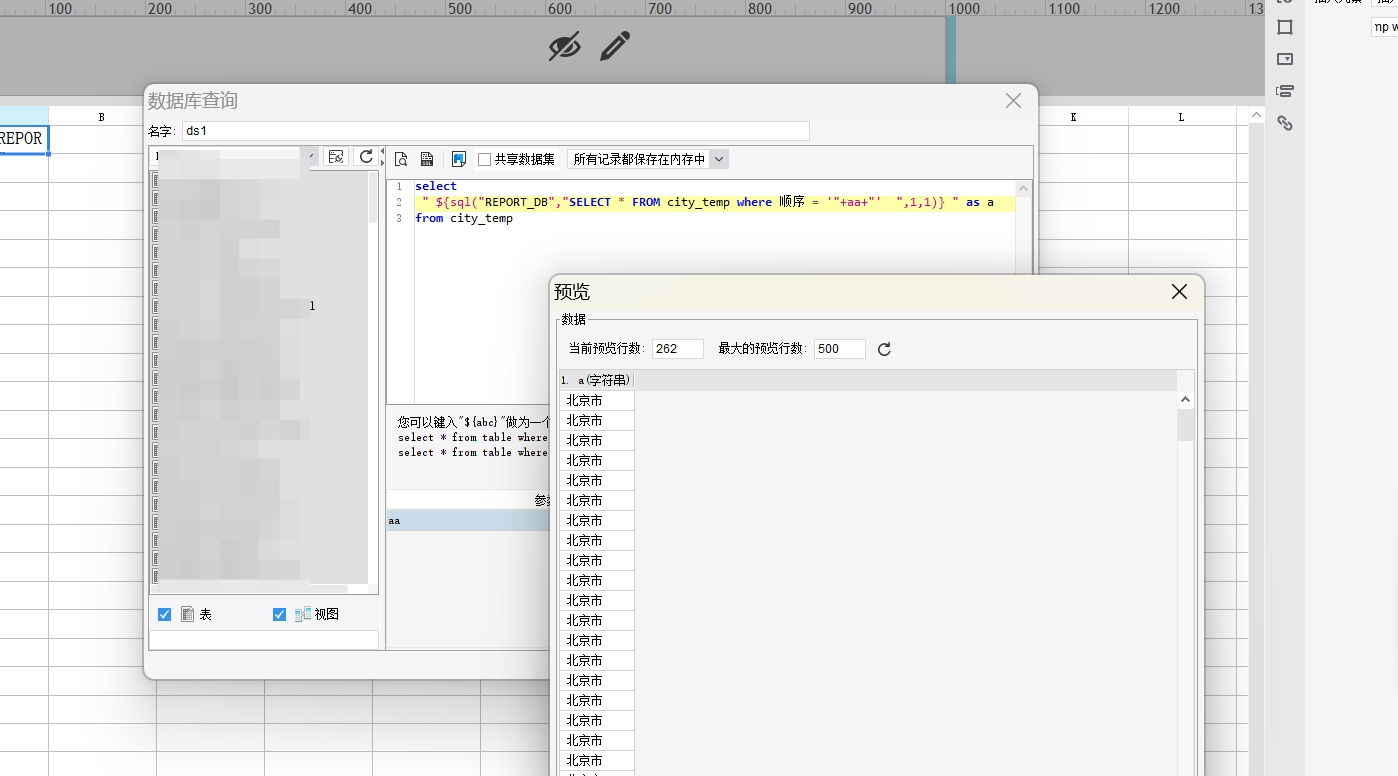Click the preview list scrollbar thumb
The image size is (1398, 776).
coord(1185,425)
